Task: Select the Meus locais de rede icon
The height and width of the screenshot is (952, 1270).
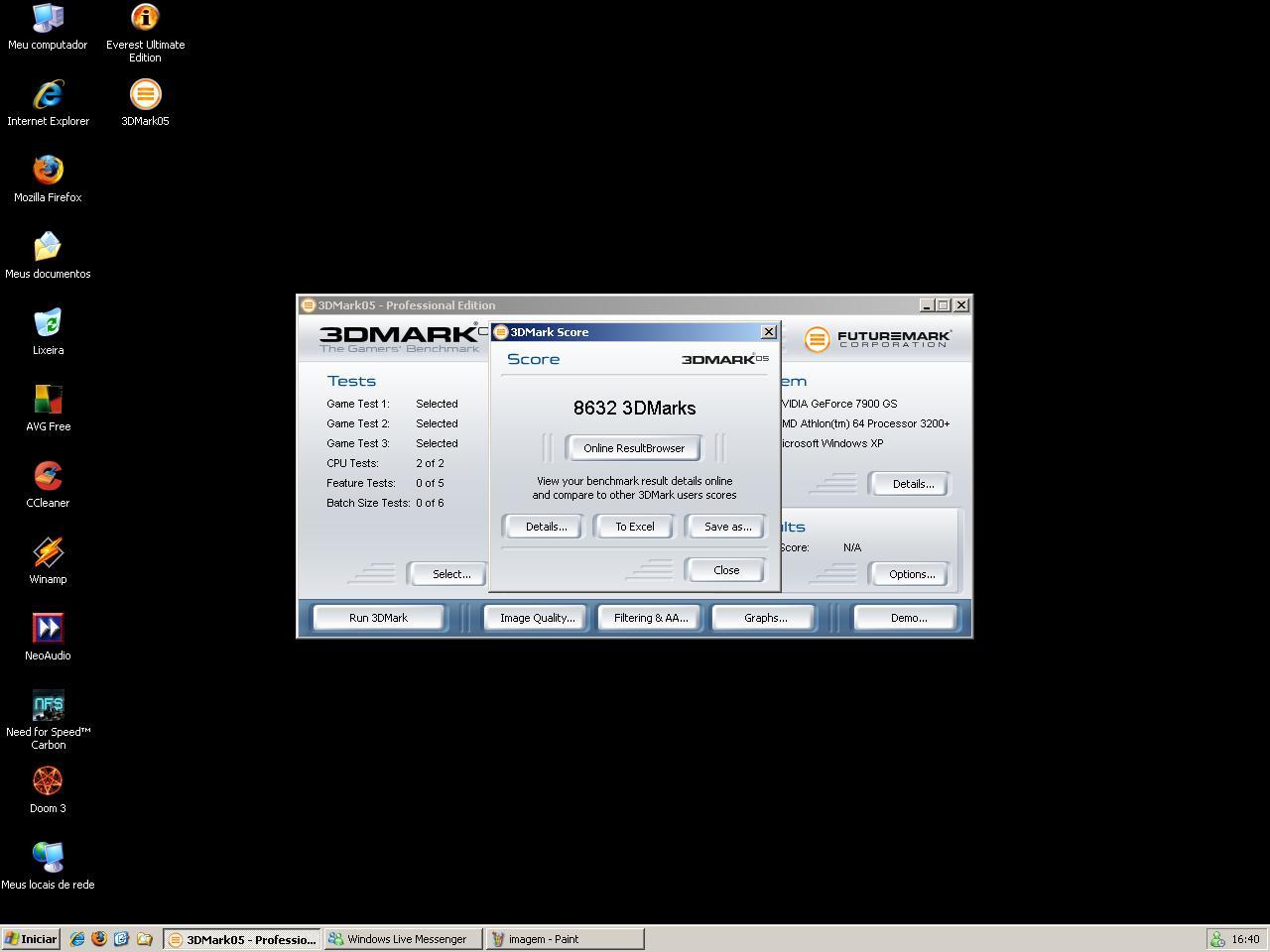Action: click(x=48, y=867)
